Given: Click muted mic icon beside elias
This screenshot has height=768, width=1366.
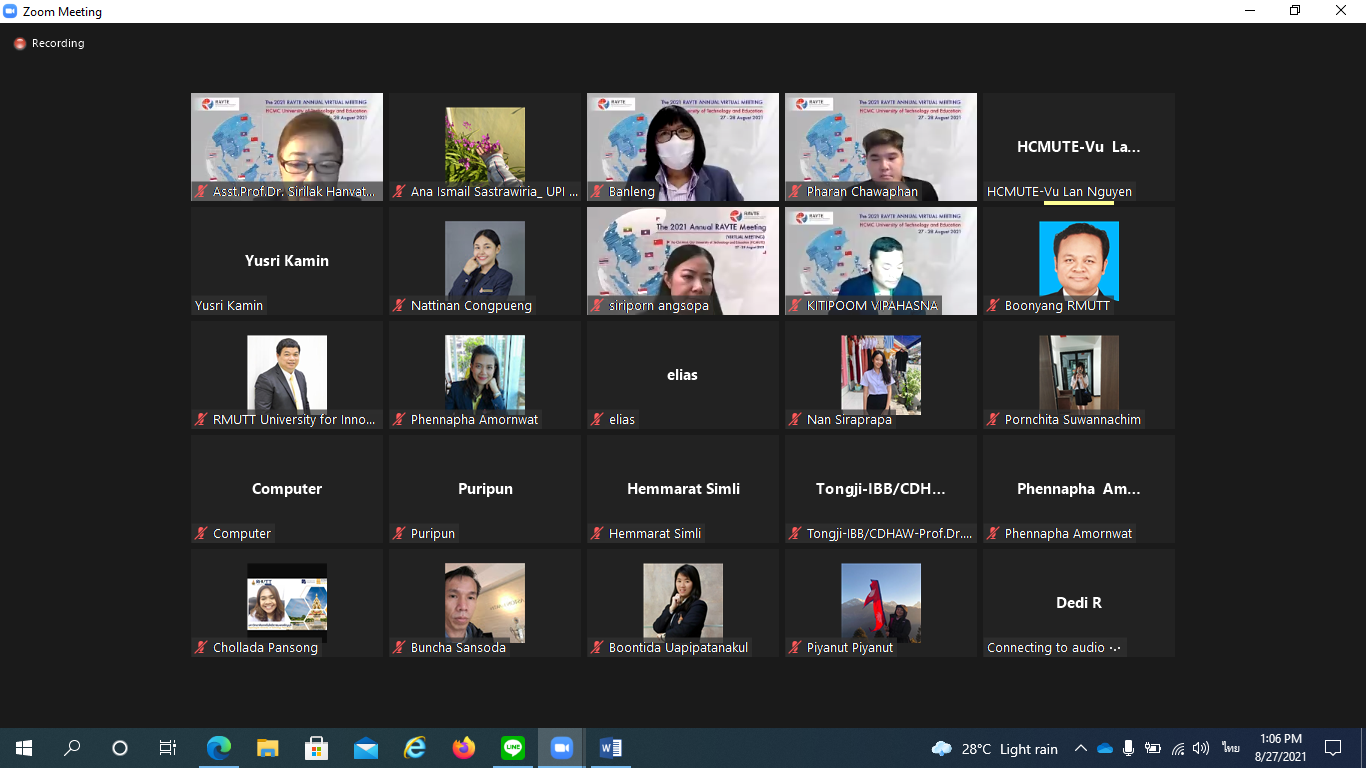Looking at the screenshot, I should pyautogui.click(x=598, y=420).
